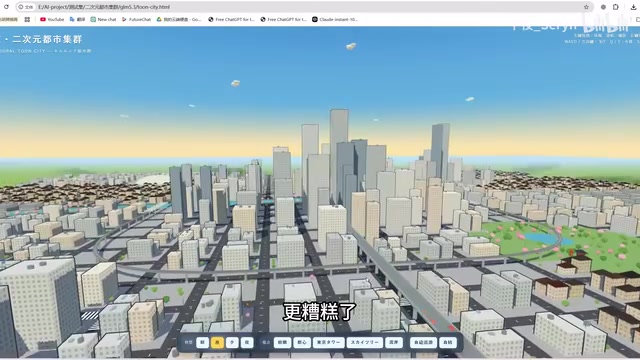Click the round gray icon beside the star

coord(603,7)
